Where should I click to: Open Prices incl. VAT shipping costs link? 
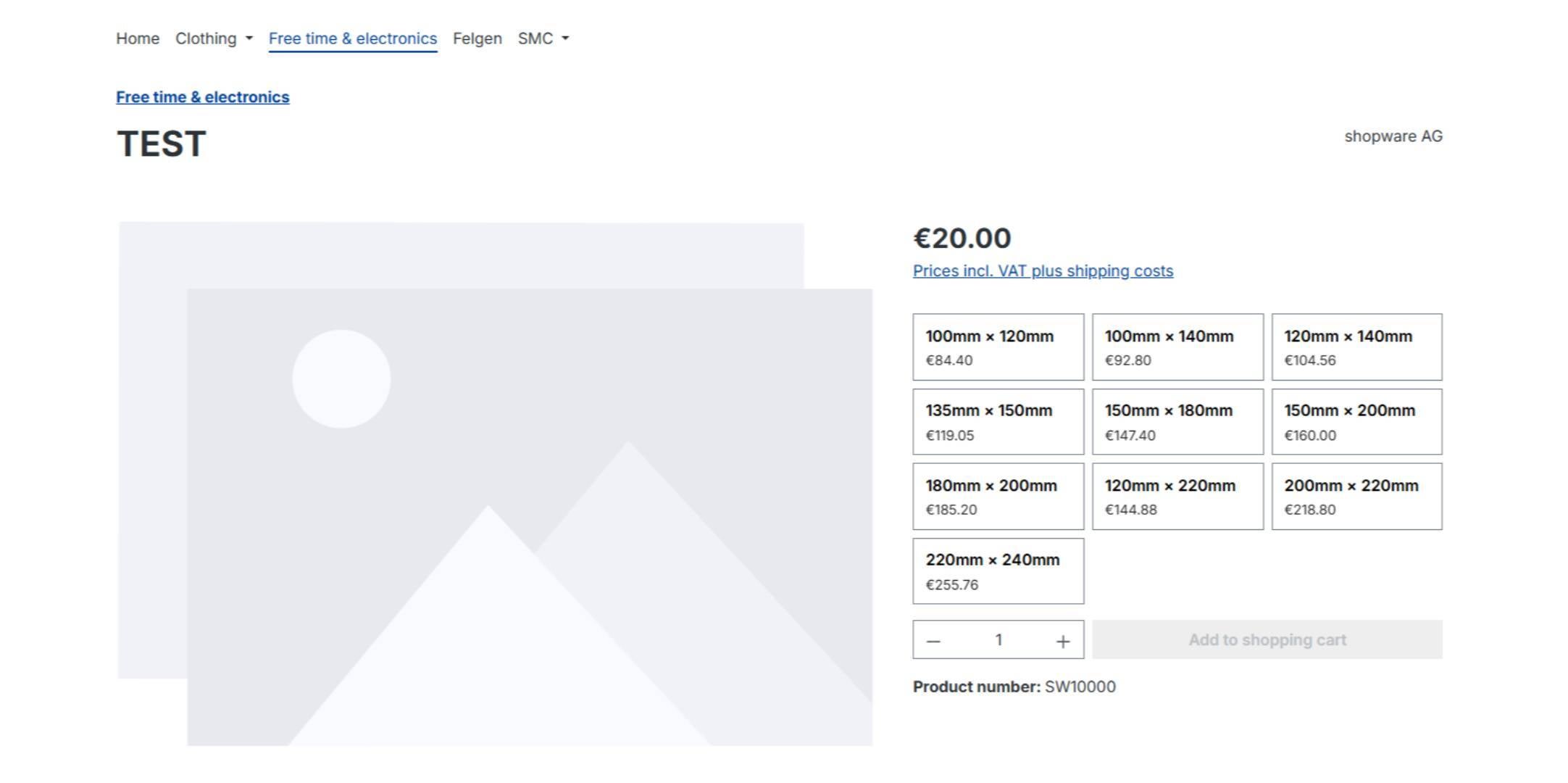[1043, 271]
